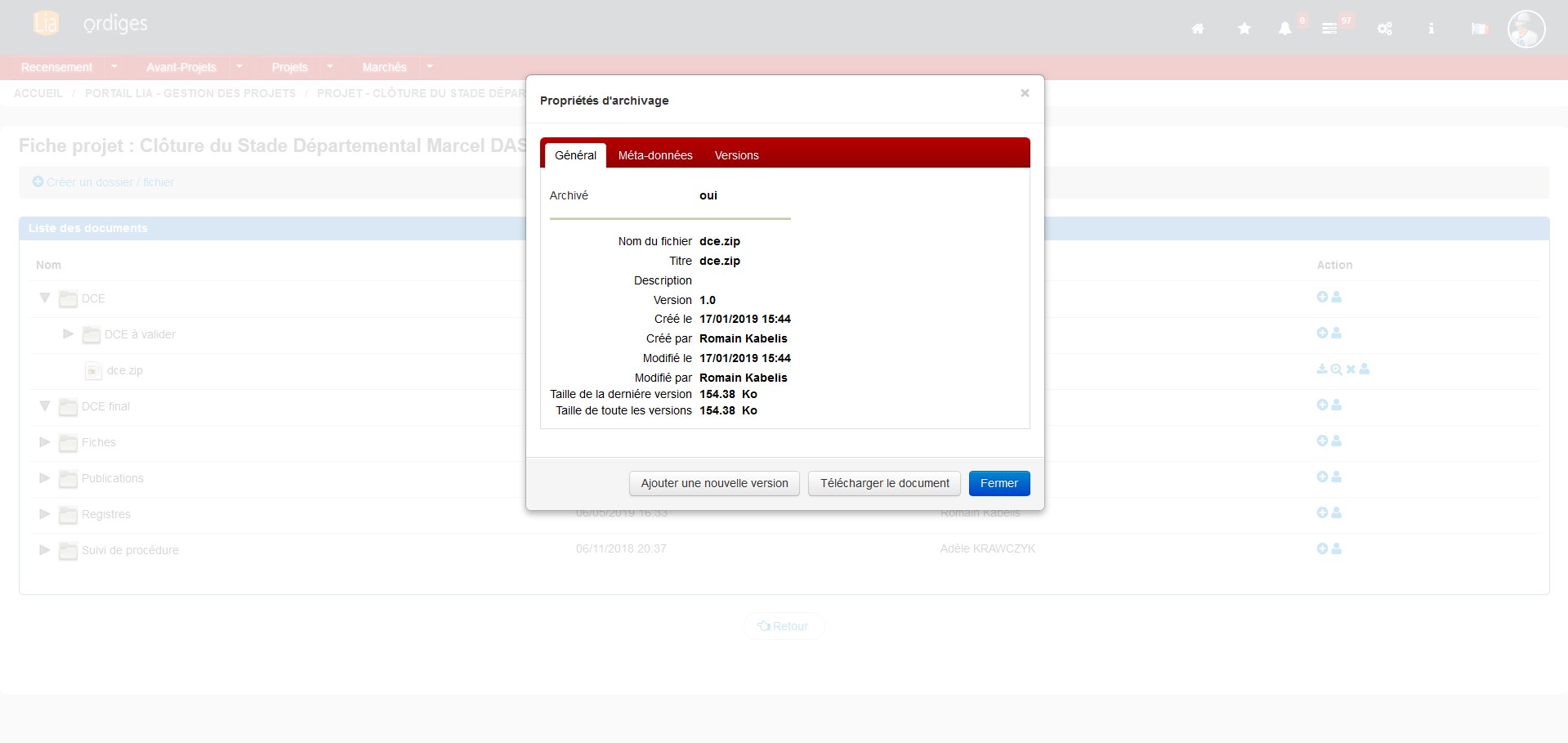Open the Marchés dropdown arrow

coord(430,67)
